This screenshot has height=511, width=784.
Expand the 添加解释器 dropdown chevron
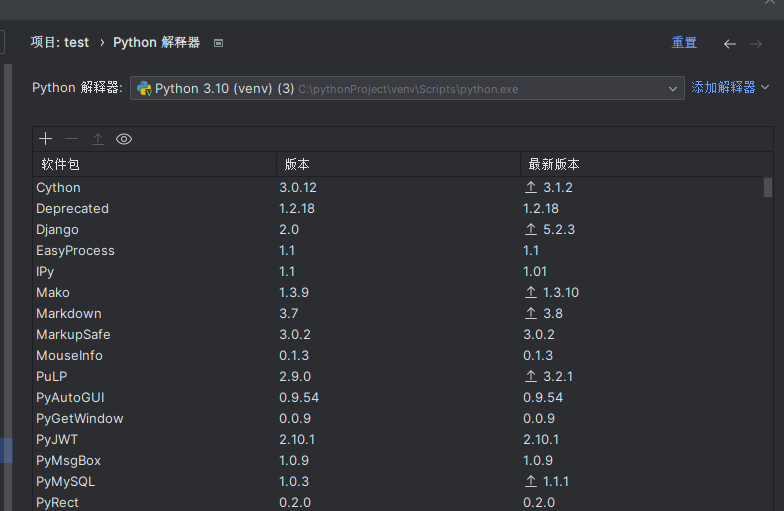point(765,87)
